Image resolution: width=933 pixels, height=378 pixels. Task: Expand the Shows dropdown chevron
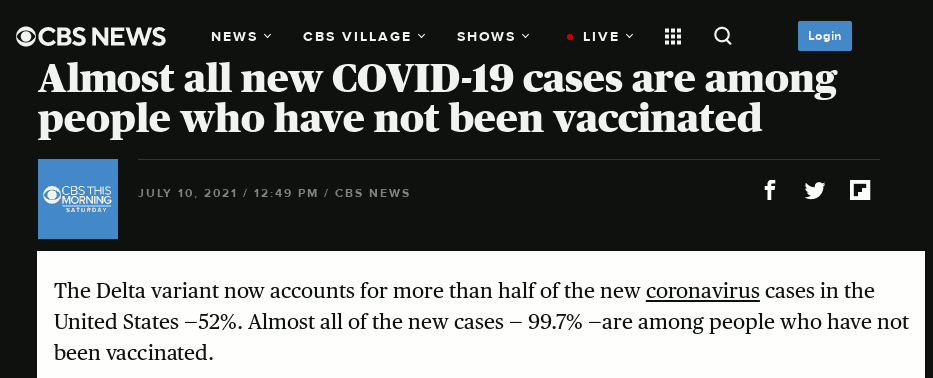[x=525, y=36]
